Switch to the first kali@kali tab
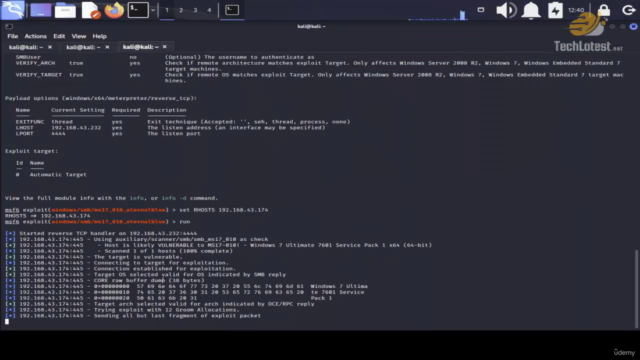 (x=26, y=47)
